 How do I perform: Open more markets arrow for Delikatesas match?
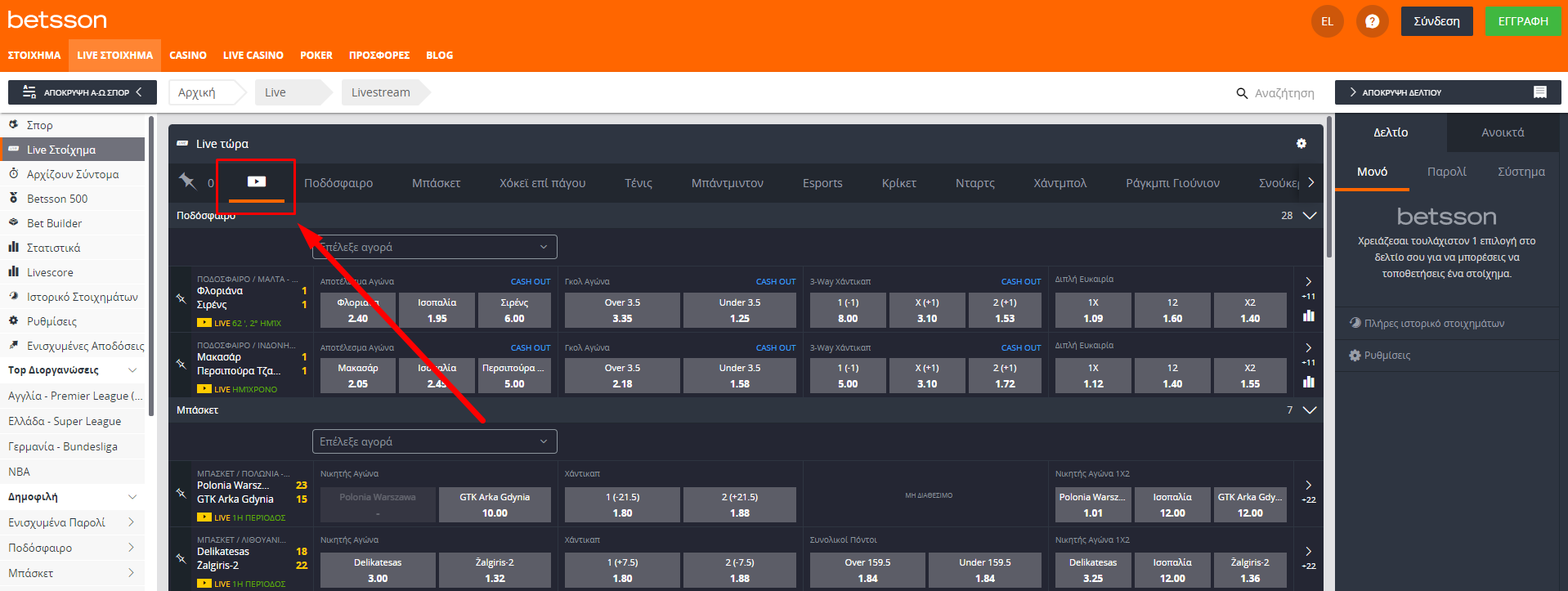click(1308, 551)
